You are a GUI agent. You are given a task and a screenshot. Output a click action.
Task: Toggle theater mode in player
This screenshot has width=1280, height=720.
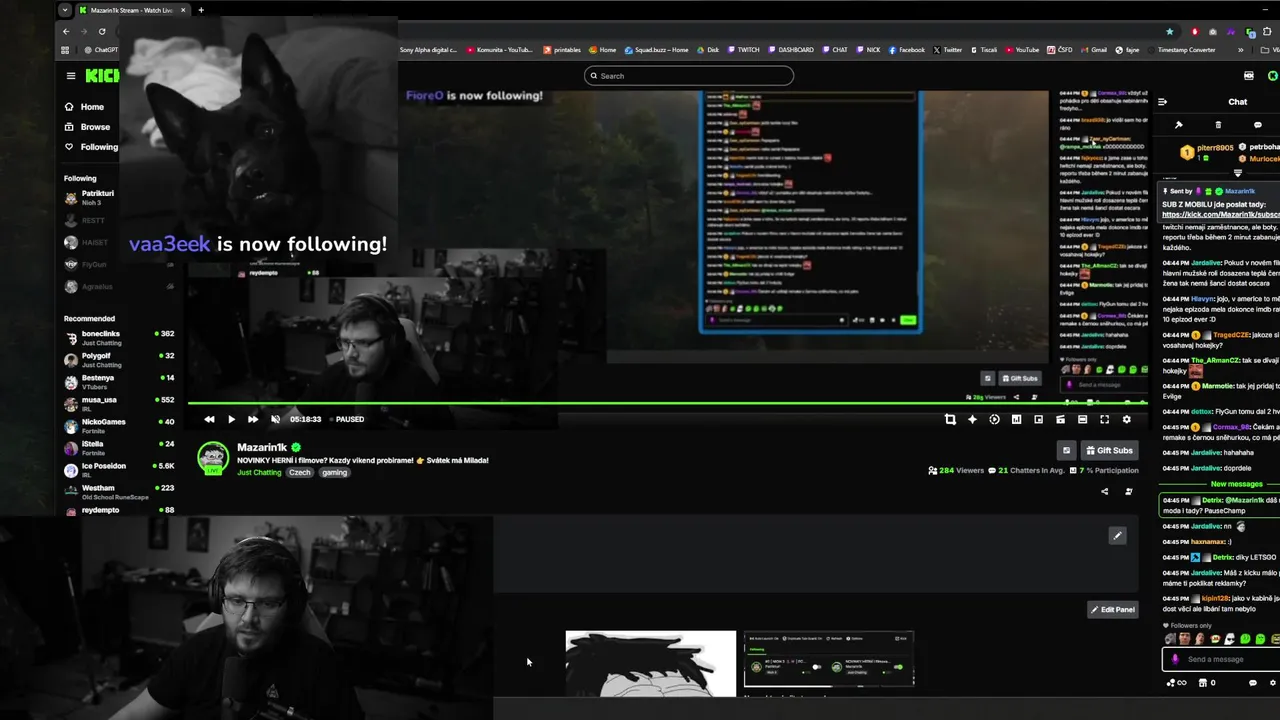pos(1082,420)
